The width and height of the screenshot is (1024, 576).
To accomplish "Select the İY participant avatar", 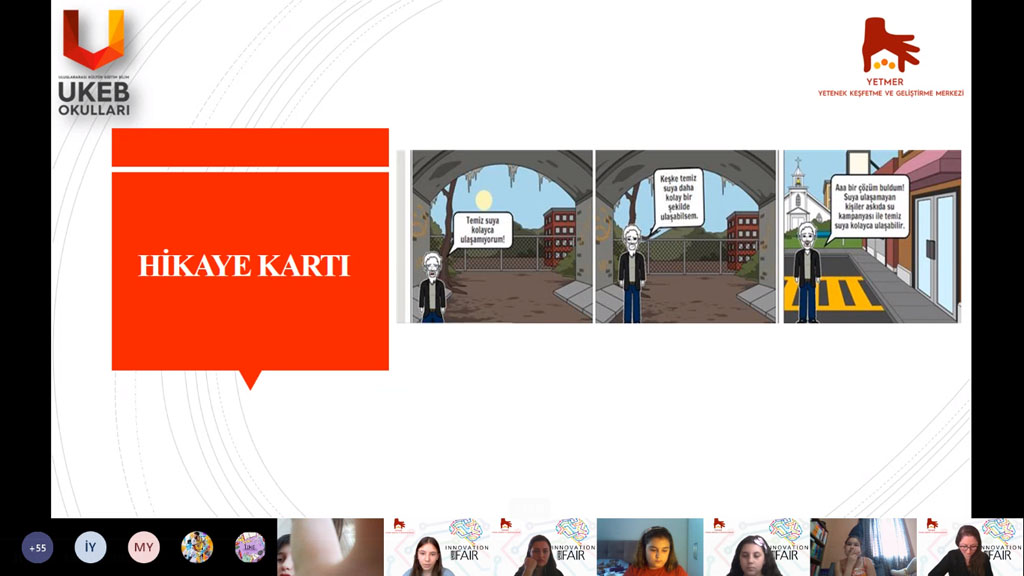I will pyautogui.click(x=90, y=547).
